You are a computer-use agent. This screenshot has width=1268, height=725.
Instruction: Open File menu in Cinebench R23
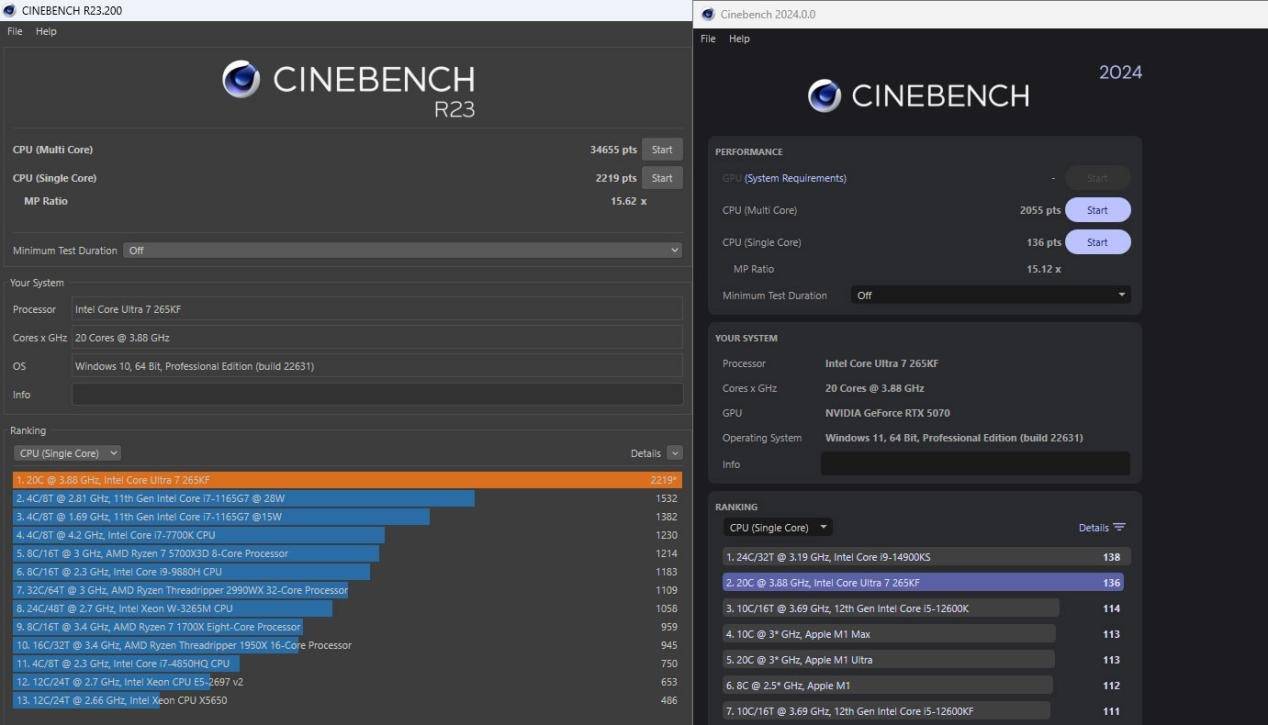click(x=15, y=32)
